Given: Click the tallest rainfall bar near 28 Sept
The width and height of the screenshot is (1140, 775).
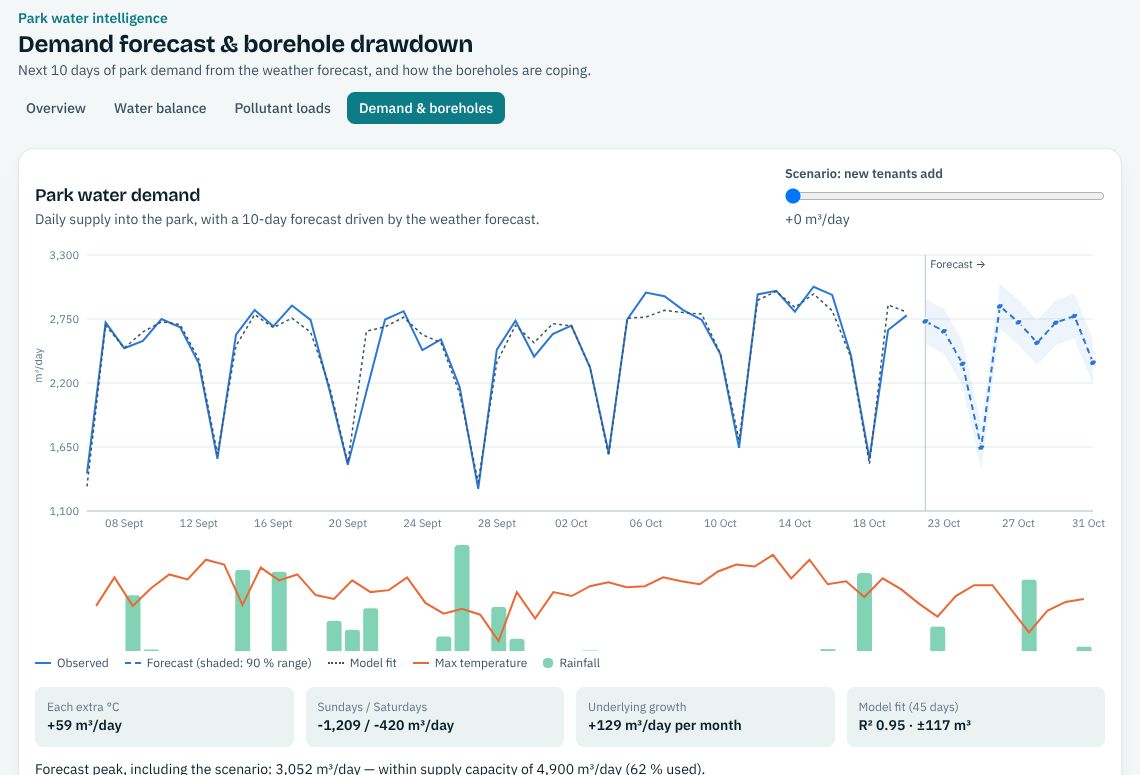Looking at the screenshot, I should [x=462, y=598].
